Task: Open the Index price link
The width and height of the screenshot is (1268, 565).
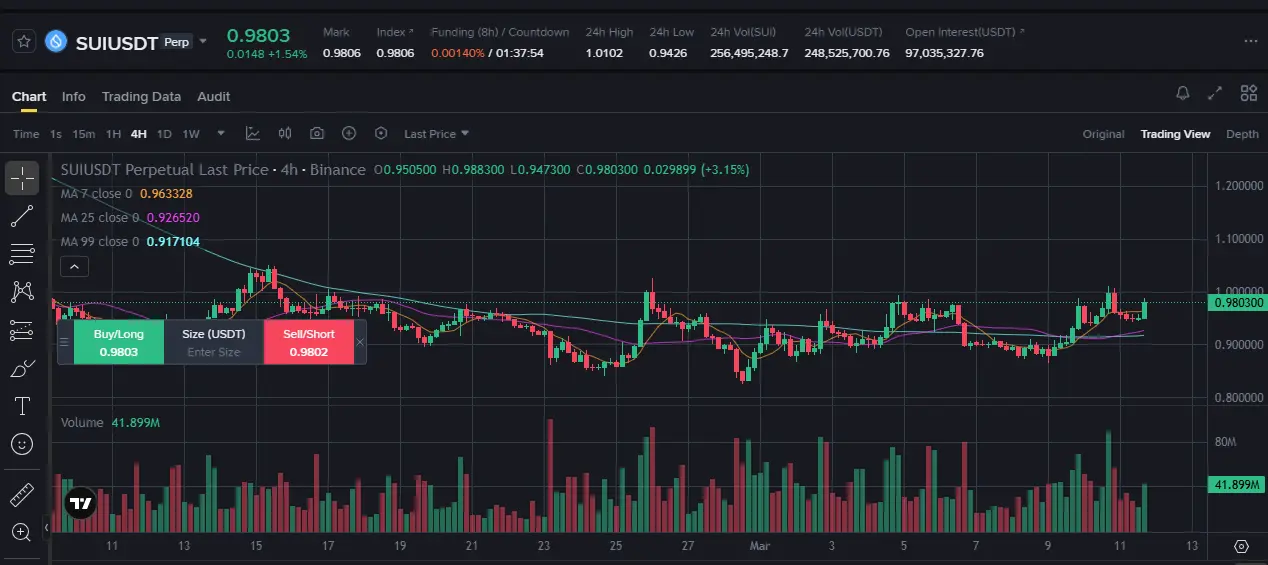Action: click(x=394, y=32)
